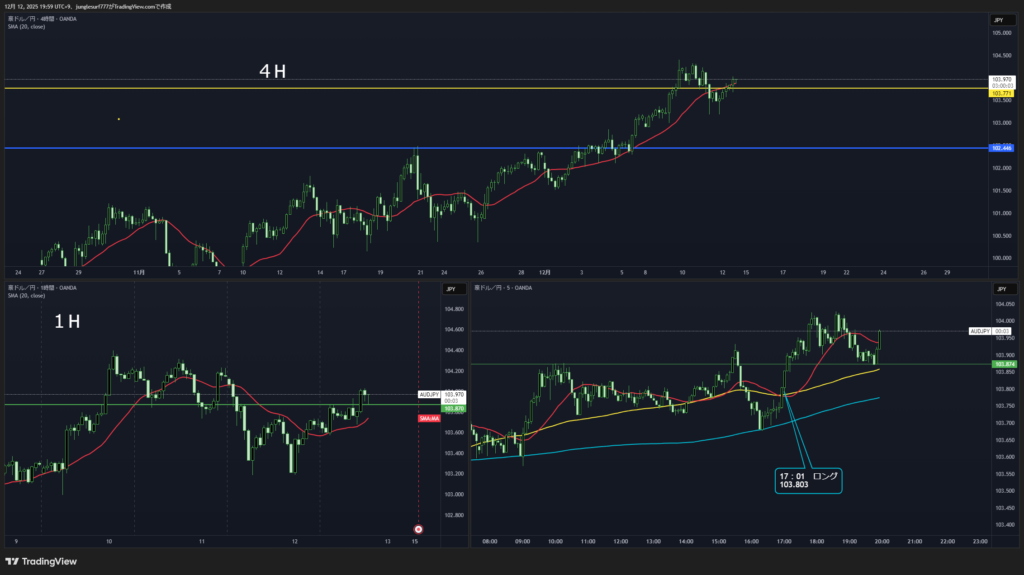Click the AUDJPY price label on 1H chart
The image size is (1024, 575).
point(429,395)
